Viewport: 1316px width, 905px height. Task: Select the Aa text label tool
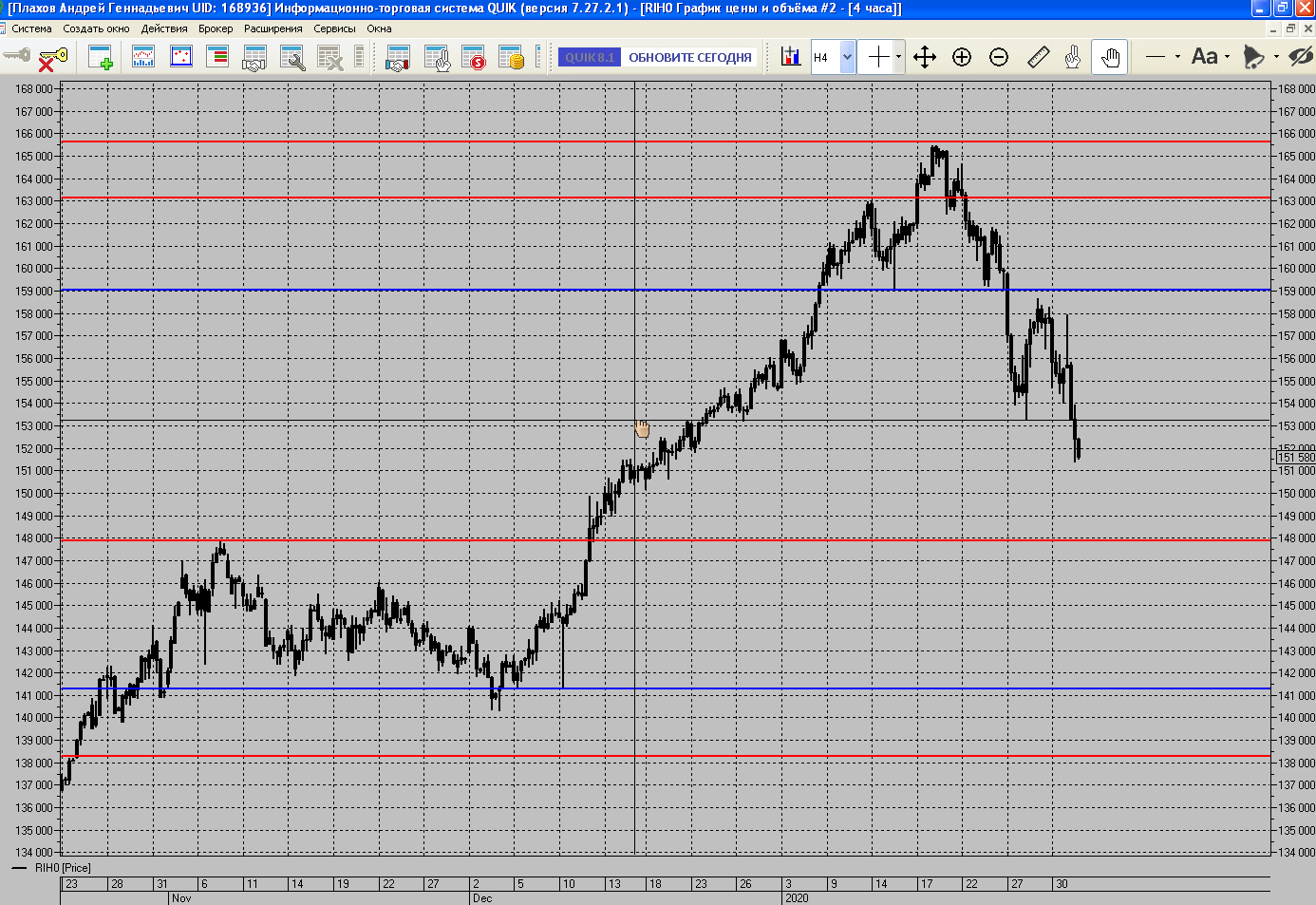pos(1204,57)
